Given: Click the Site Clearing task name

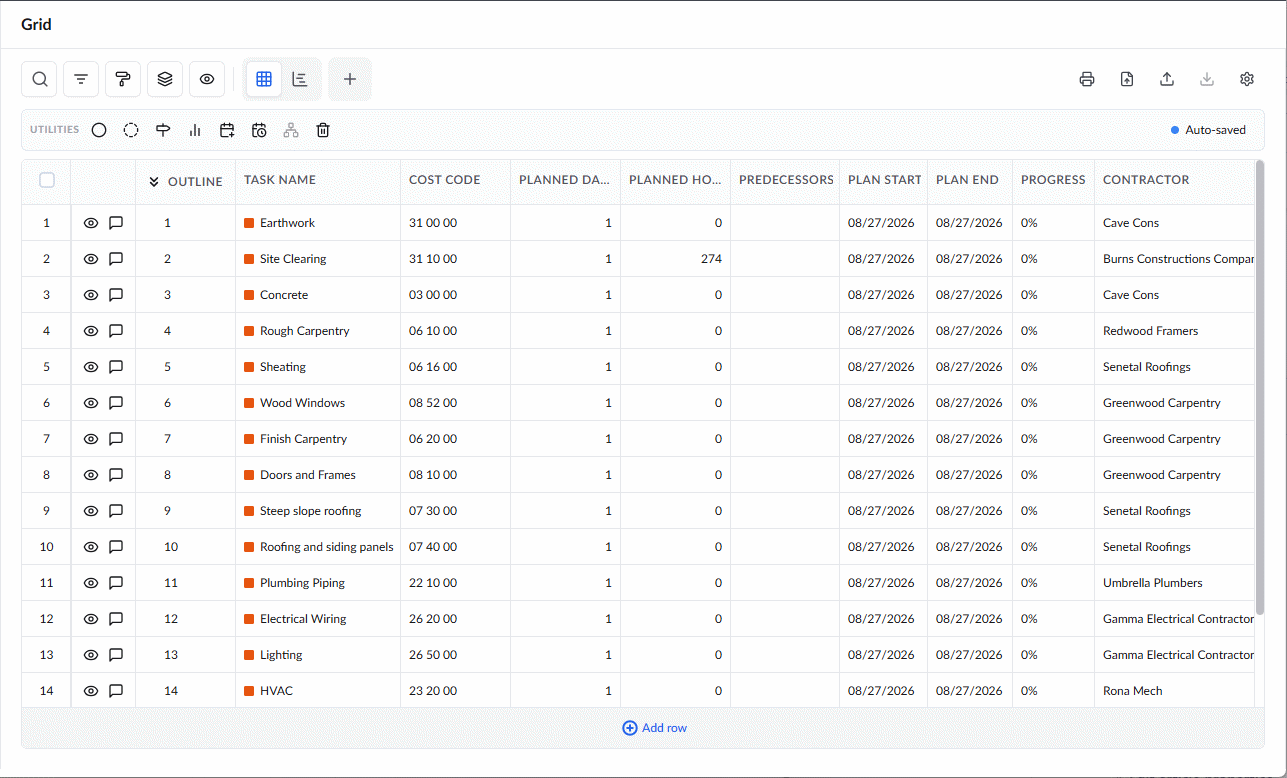Looking at the screenshot, I should tap(293, 259).
